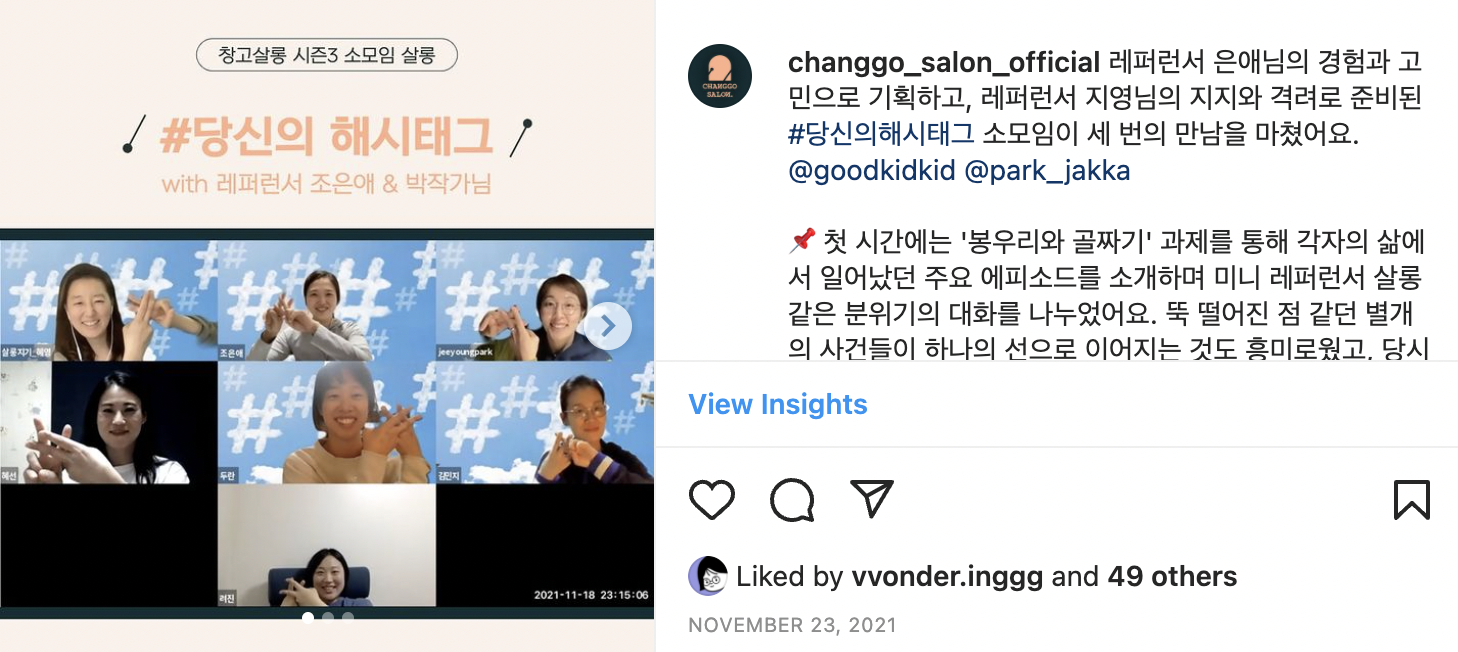Open comments with the speech bubble icon

coord(792,499)
